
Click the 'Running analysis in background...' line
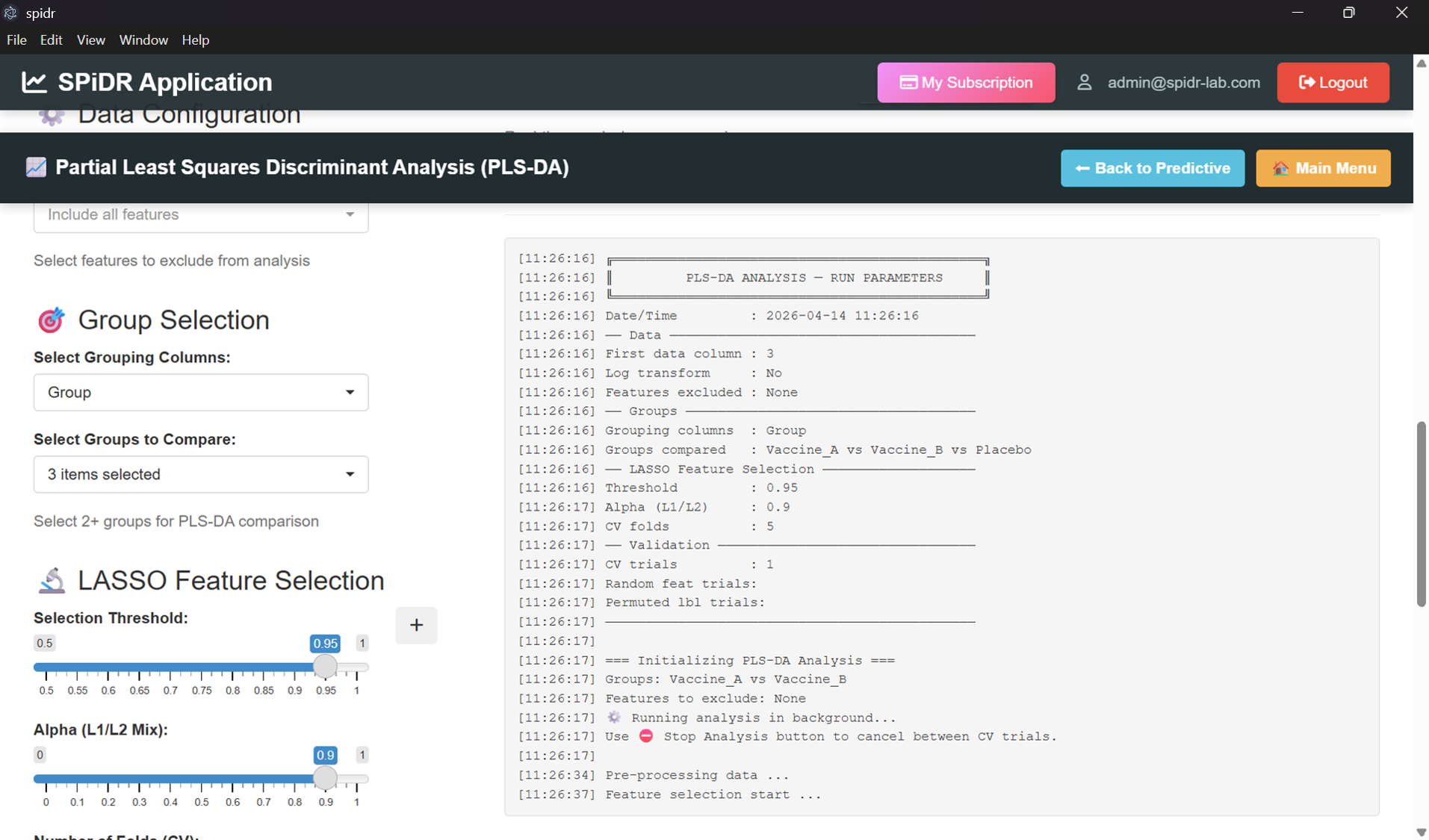[x=707, y=718]
